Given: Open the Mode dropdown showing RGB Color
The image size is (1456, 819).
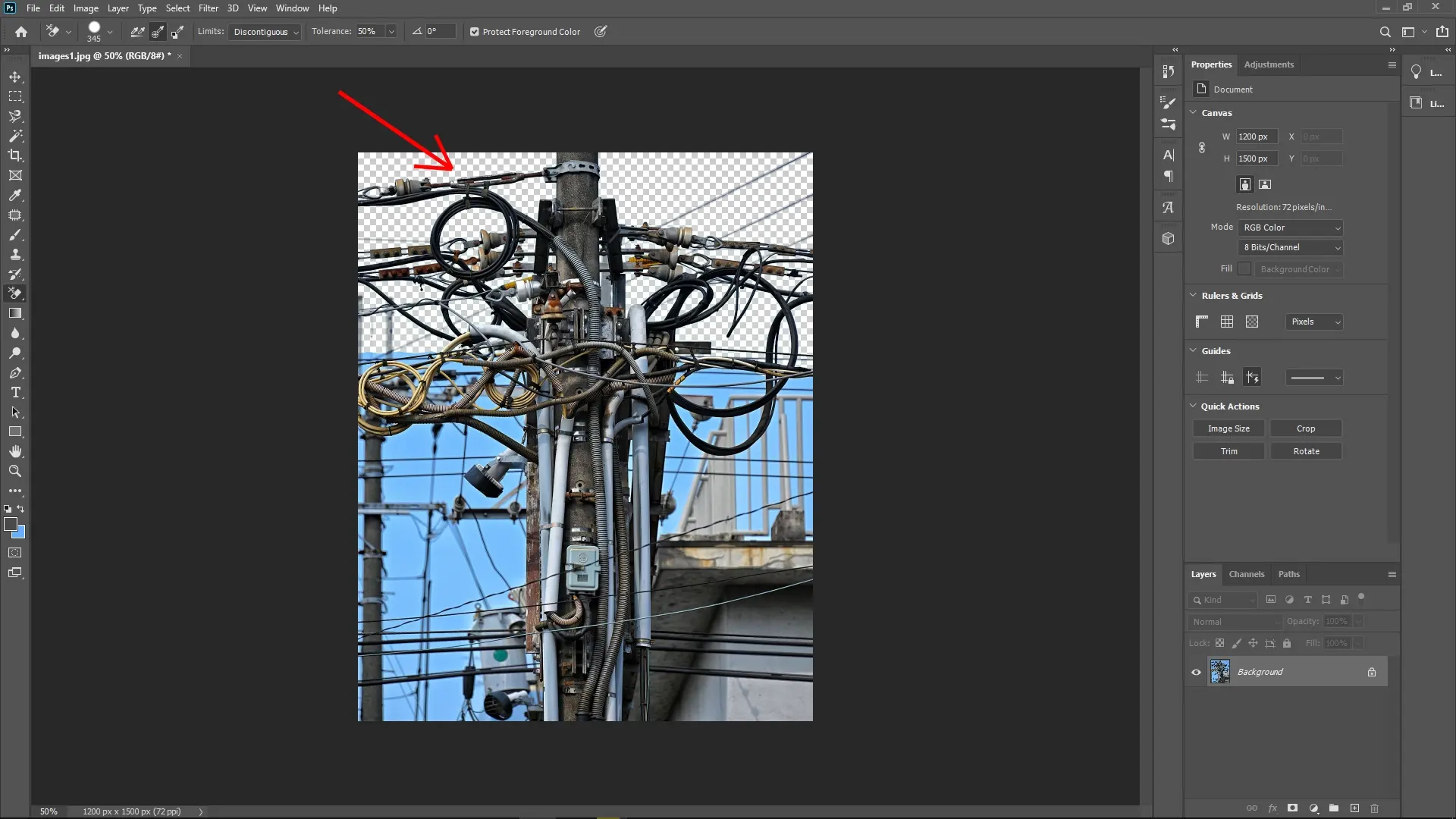Looking at the screenshot, I should [1290, 227].
